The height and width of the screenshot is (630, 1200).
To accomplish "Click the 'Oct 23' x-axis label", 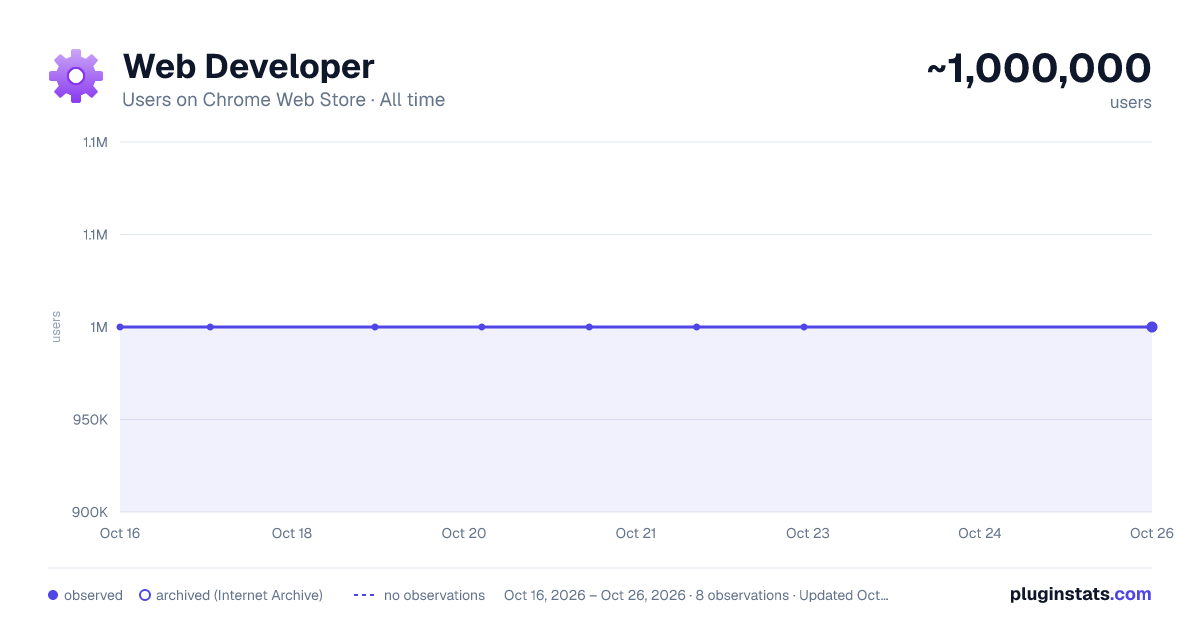I will (x=808, y=533).
